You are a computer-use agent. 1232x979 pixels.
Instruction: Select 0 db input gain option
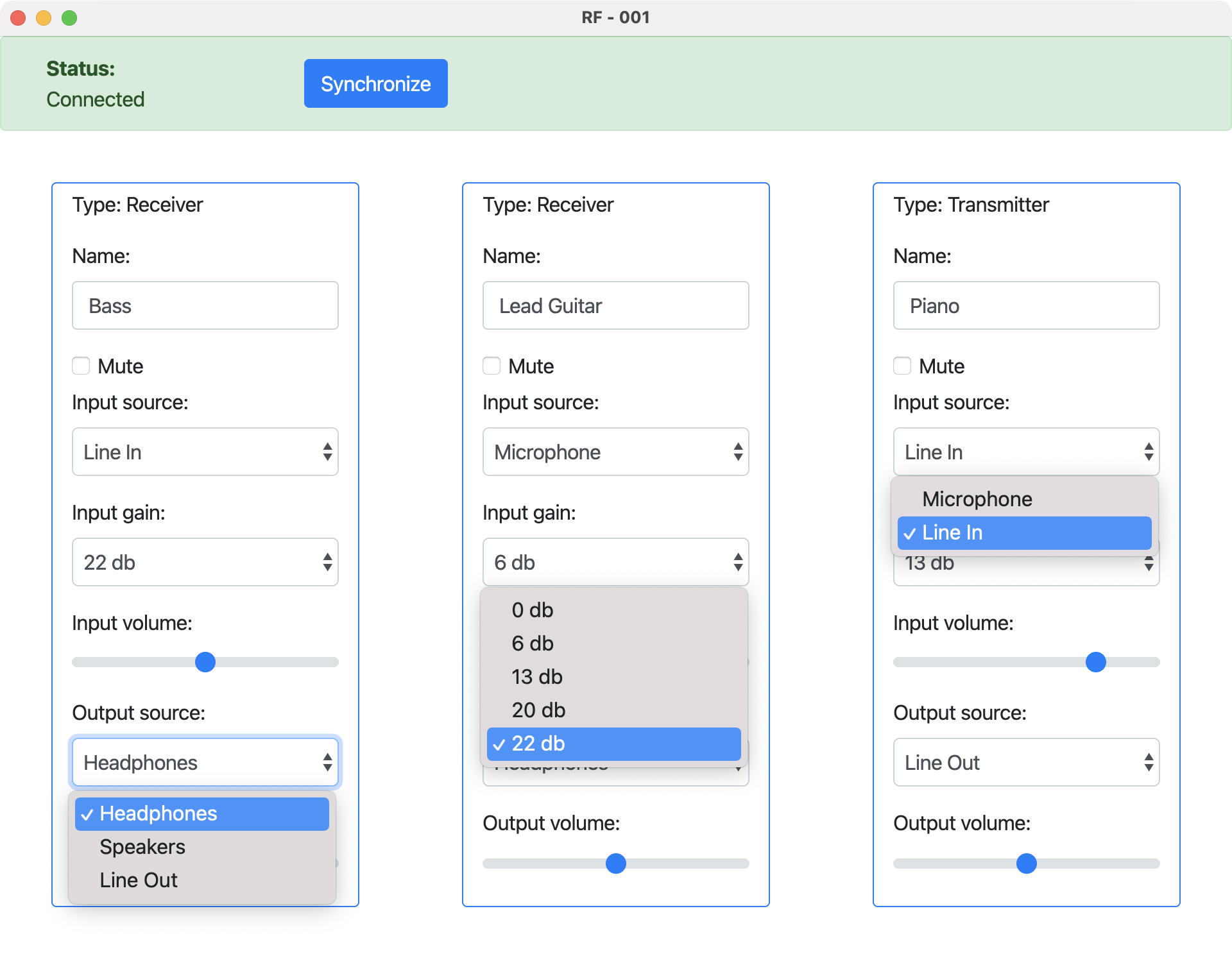pyautogui.click(x=533, y=610)
